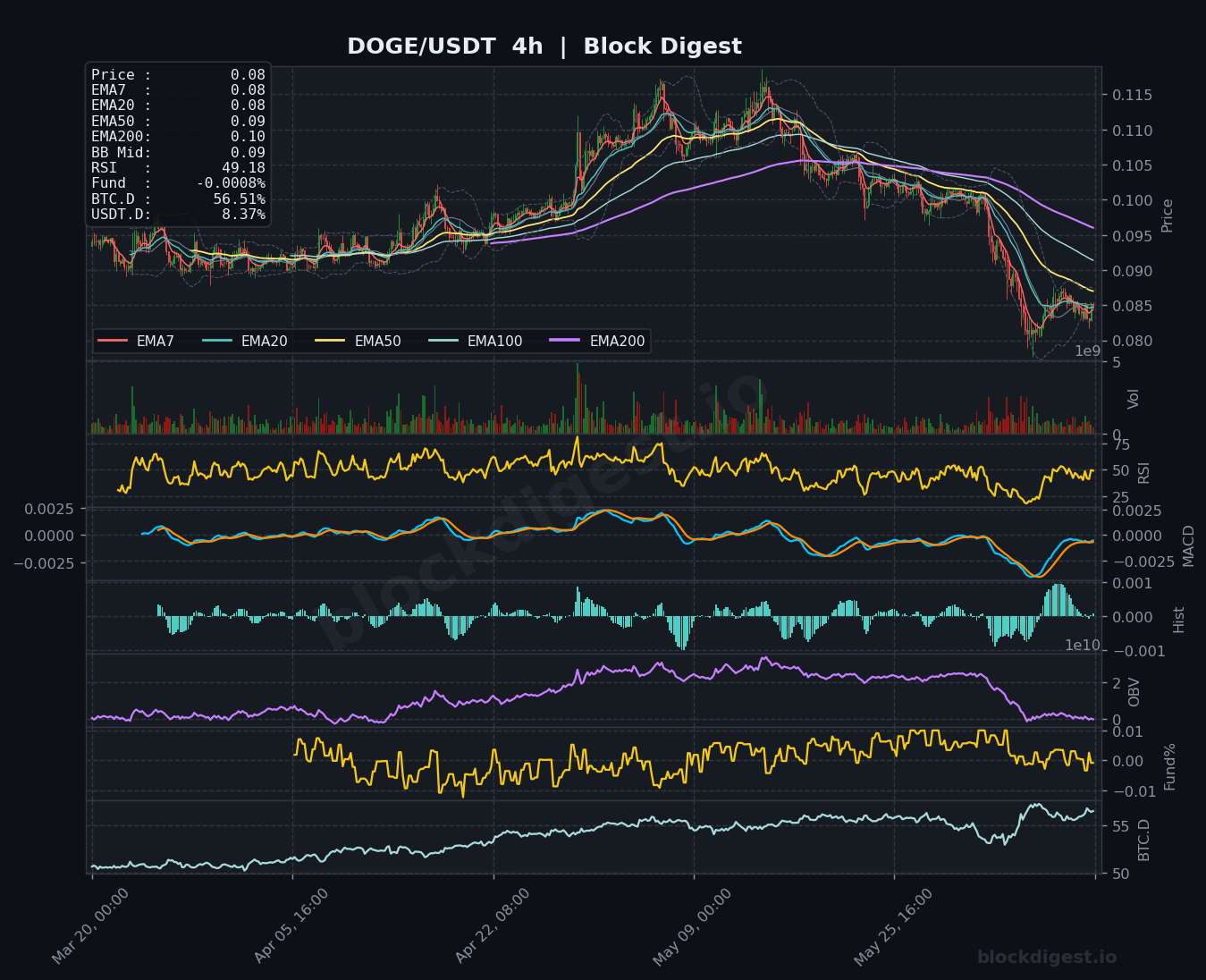This screenshot has width=1206, height=980.
Task: Click the Vol axis label
Action: pos(1134,399)
